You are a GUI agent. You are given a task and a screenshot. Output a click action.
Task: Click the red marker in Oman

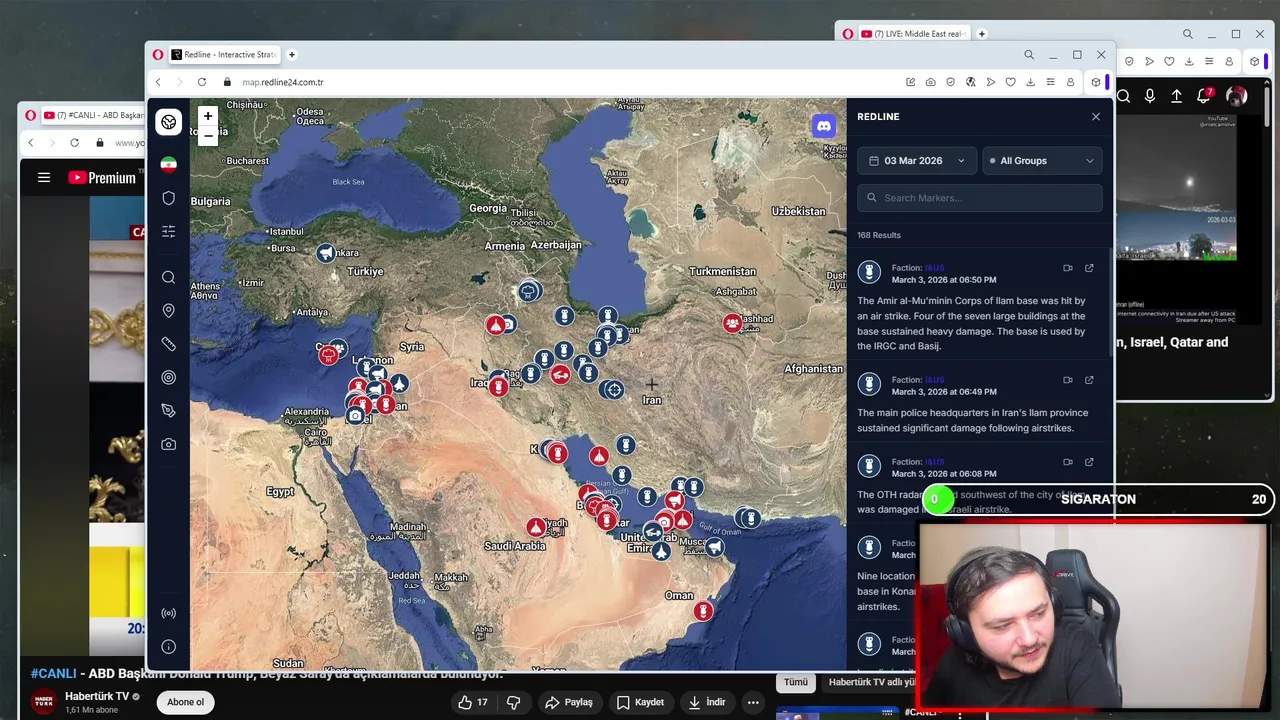704,610
